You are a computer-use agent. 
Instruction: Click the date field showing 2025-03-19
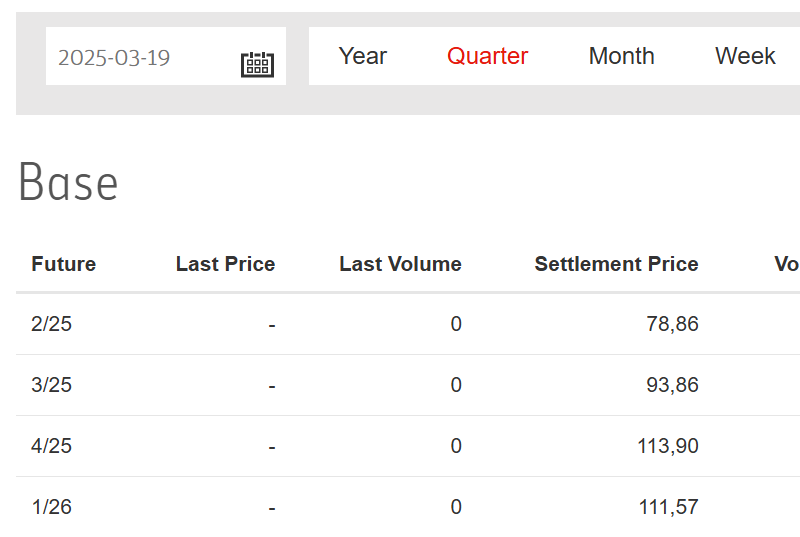pos(166,56)
